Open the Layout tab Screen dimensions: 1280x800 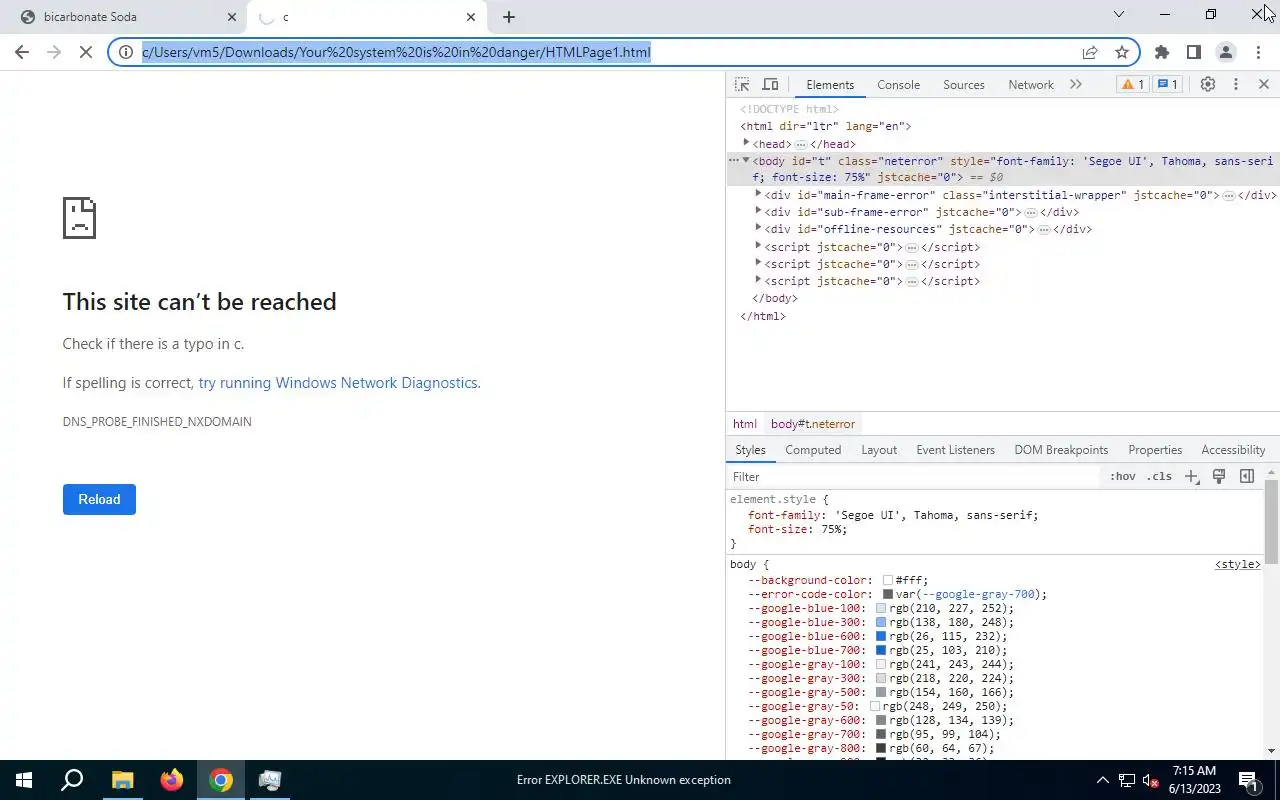(x=879, y=450)
